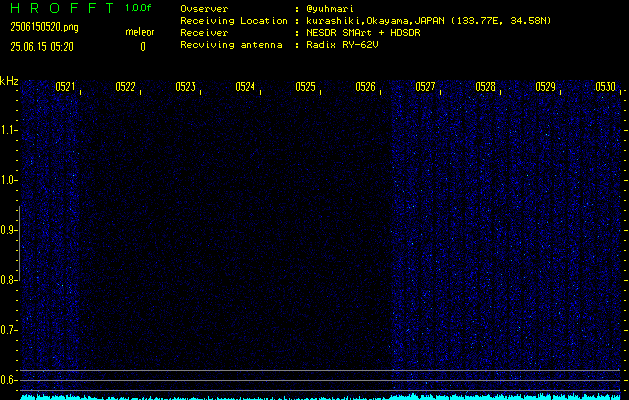Click the Radix RY-62V antenna text
The width and height of the screenshot is (629, 400).
[x=342, y=45]
